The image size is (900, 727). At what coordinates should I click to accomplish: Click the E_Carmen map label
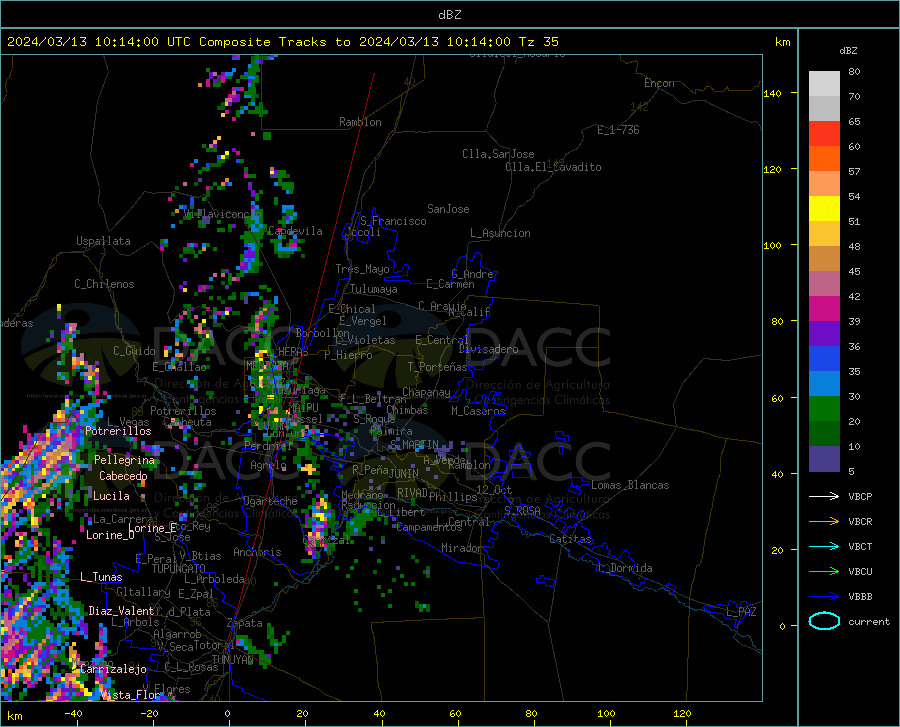[x=451, y=284]
